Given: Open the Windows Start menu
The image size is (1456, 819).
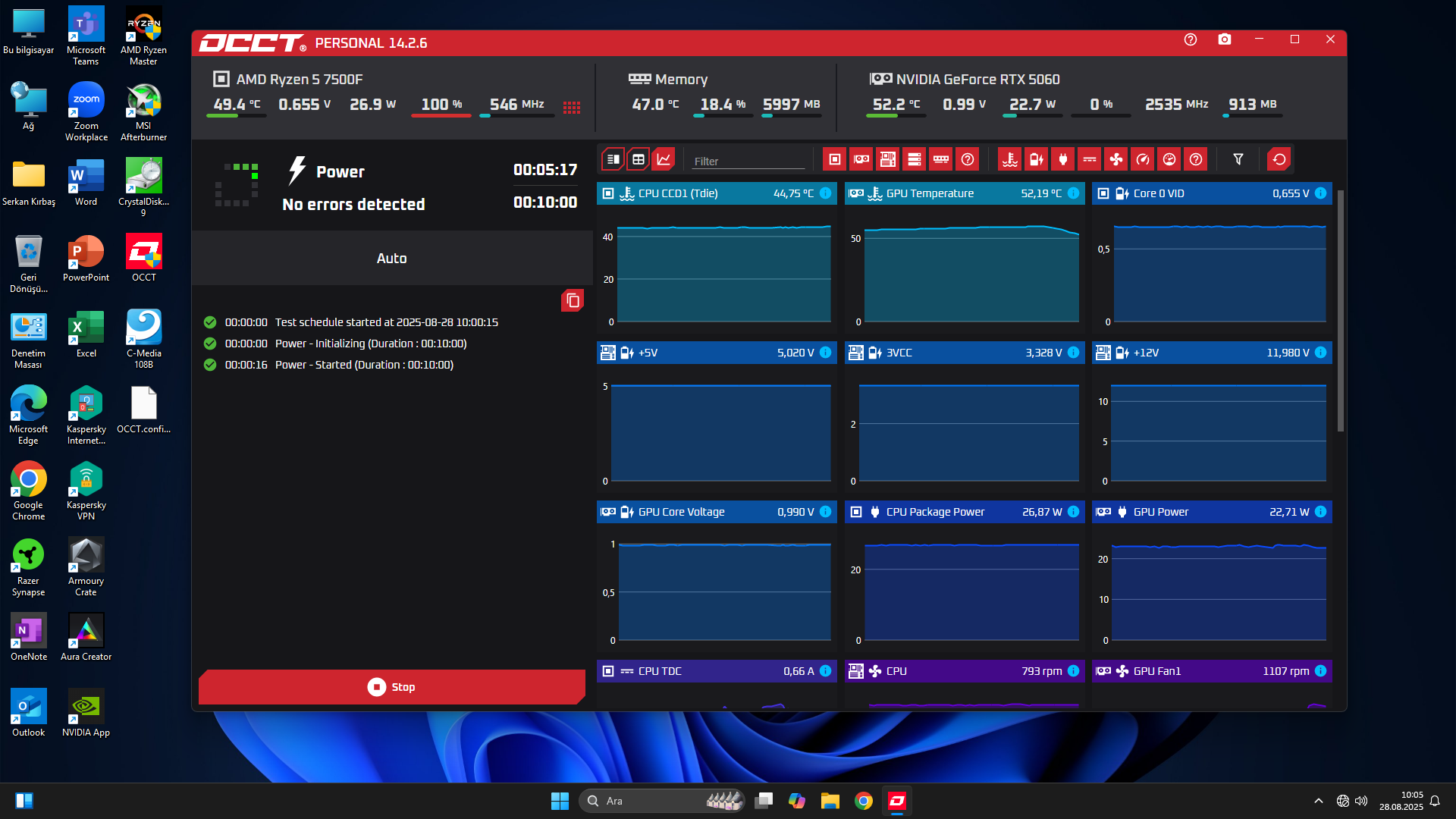Looking at the screenshot, I should [x=560, y=801].
